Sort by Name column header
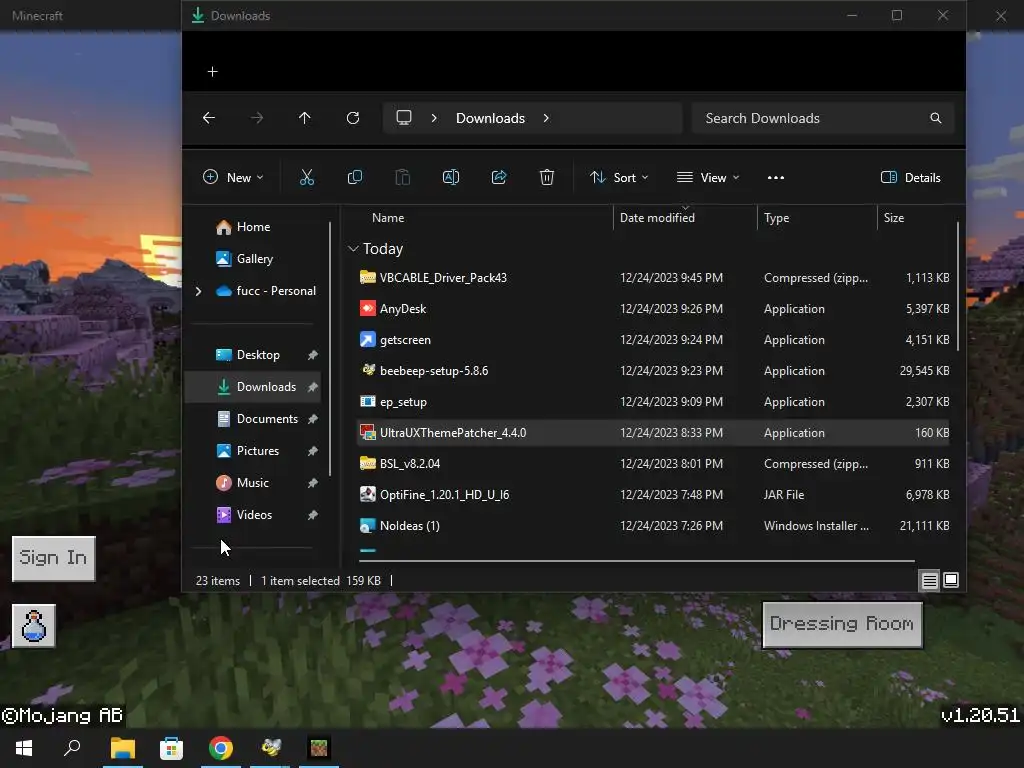 (x=388, y=217)
